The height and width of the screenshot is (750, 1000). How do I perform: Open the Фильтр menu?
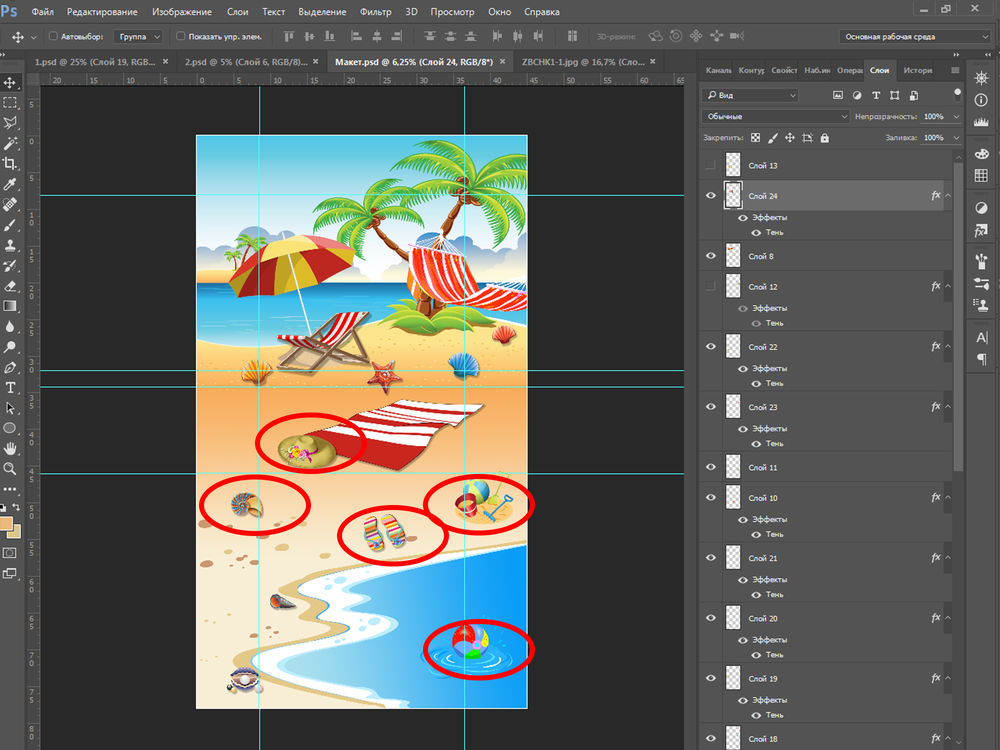point(375,12)
